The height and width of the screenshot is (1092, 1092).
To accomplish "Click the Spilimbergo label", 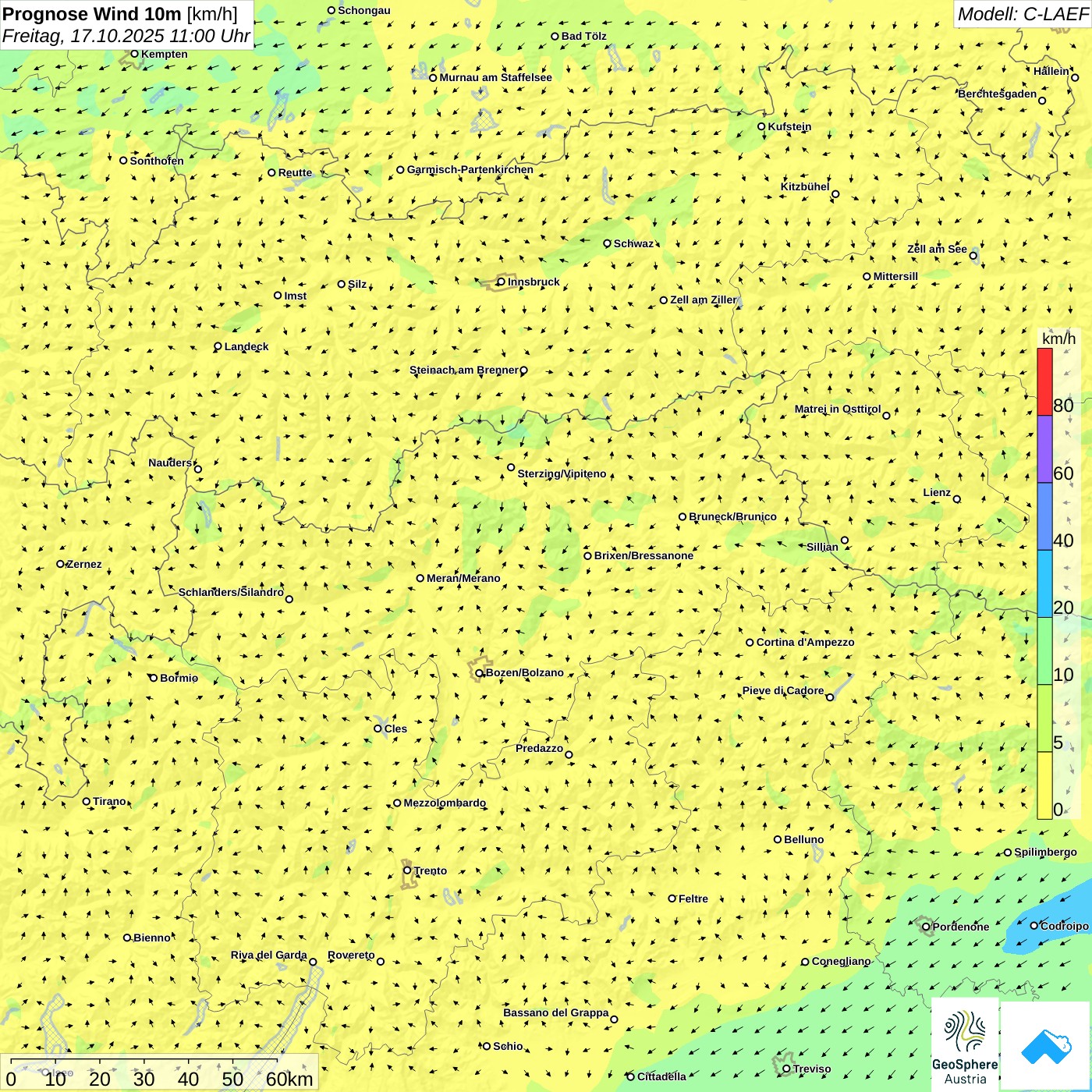I will [1045, 852].
